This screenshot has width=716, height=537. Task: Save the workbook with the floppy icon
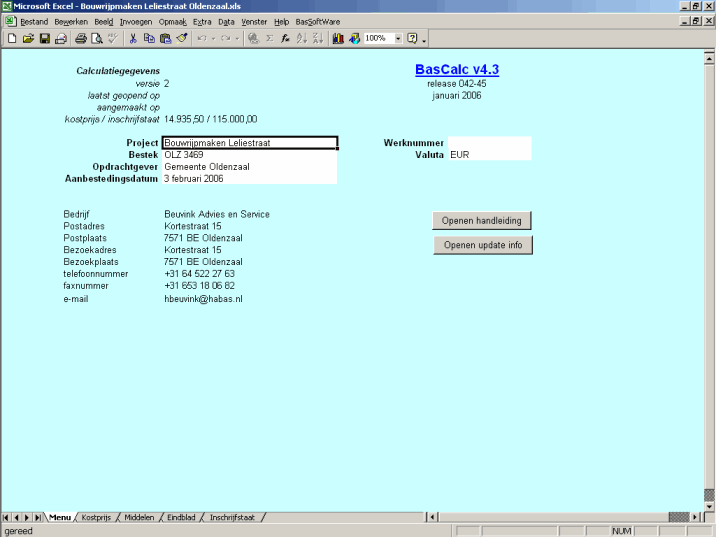pos(44,38)
